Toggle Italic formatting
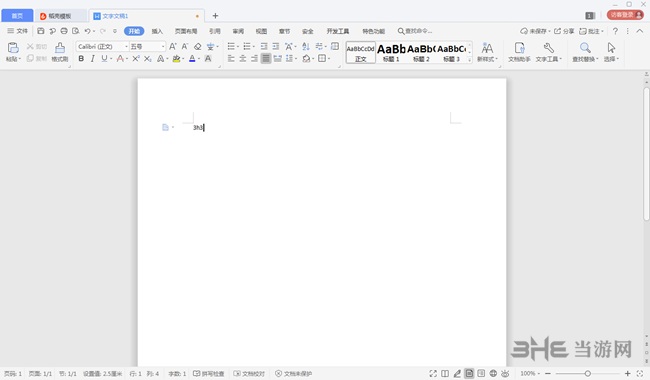 coord(92,59)
